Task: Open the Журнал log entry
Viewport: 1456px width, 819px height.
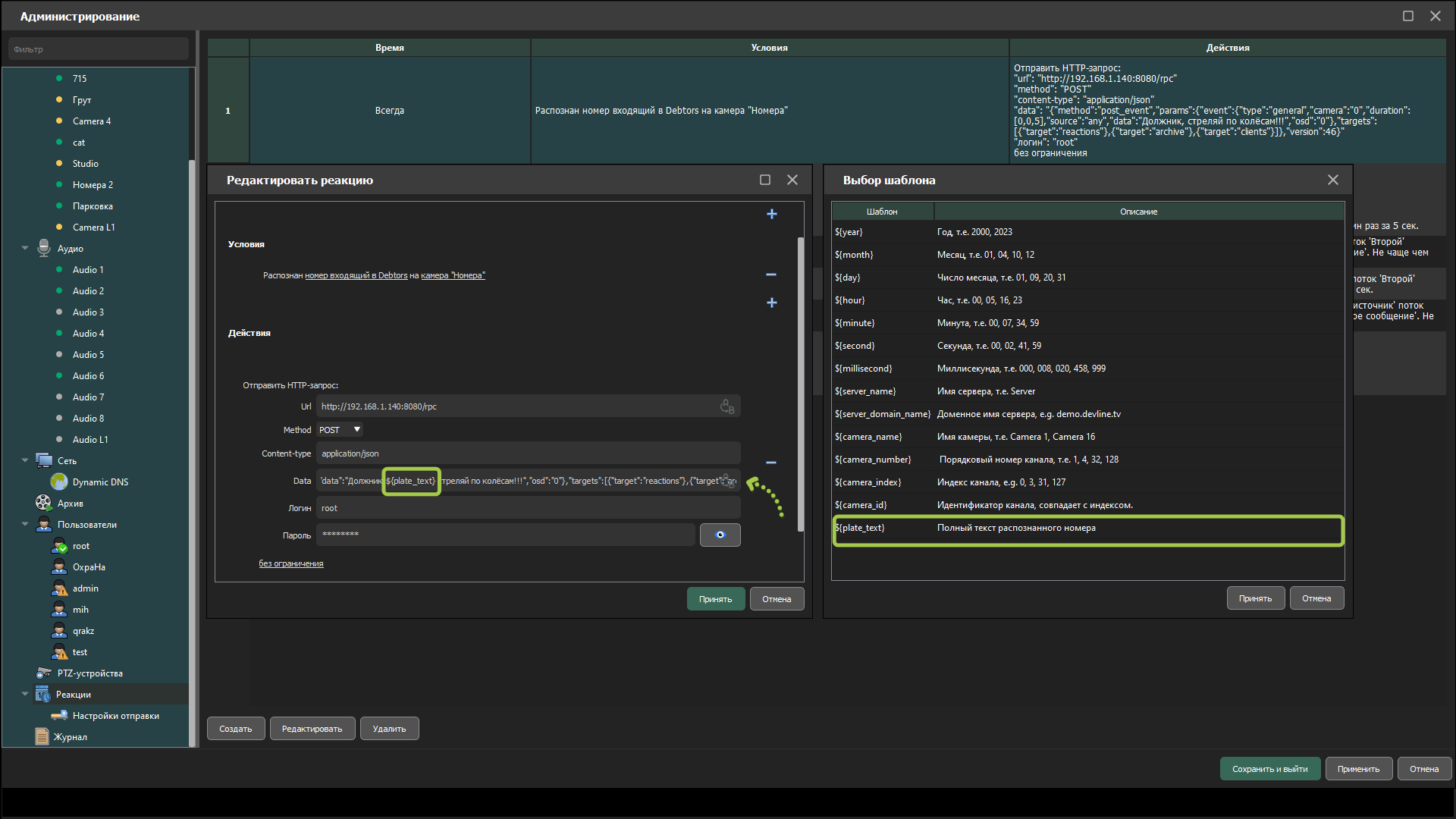Action: pyautogui.click(x=70, y=737)
